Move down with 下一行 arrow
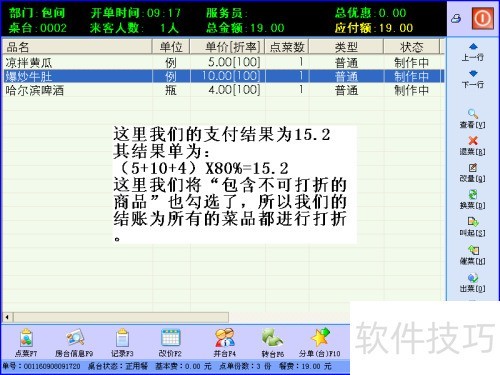The image size is (500, 375). point(473,79)
